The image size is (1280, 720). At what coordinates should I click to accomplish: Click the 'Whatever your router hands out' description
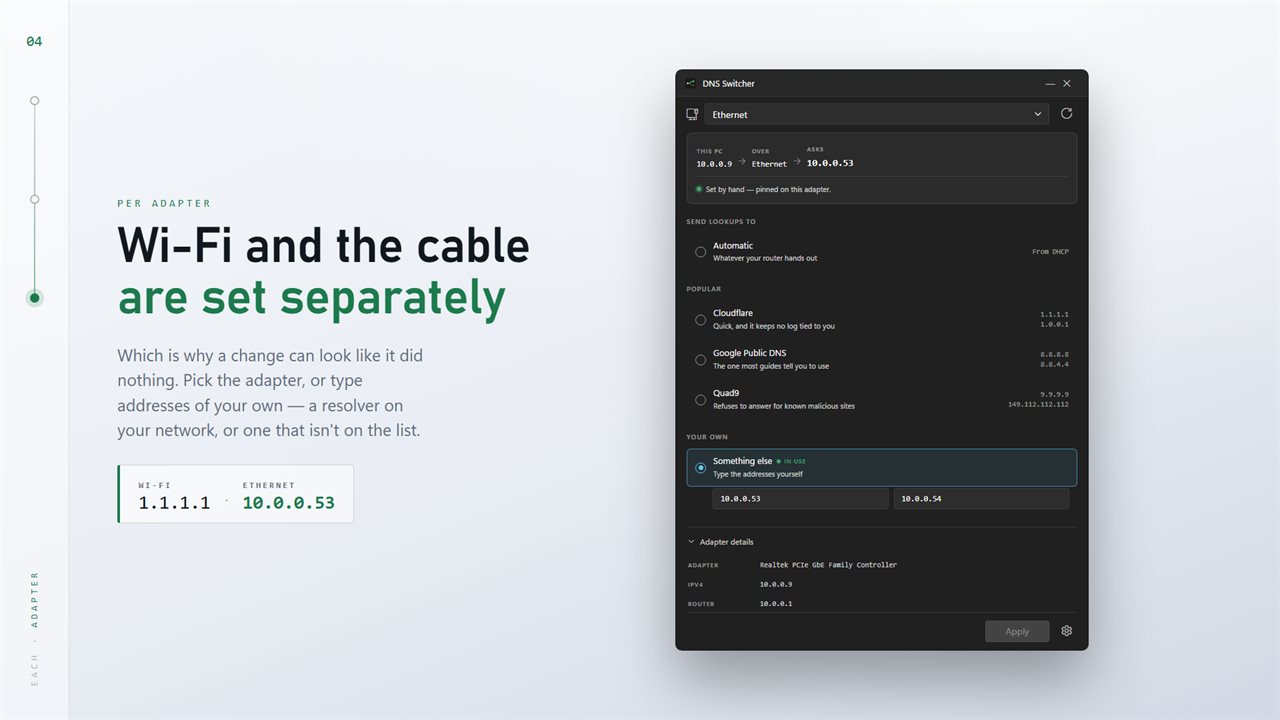[x=765, y=258]
